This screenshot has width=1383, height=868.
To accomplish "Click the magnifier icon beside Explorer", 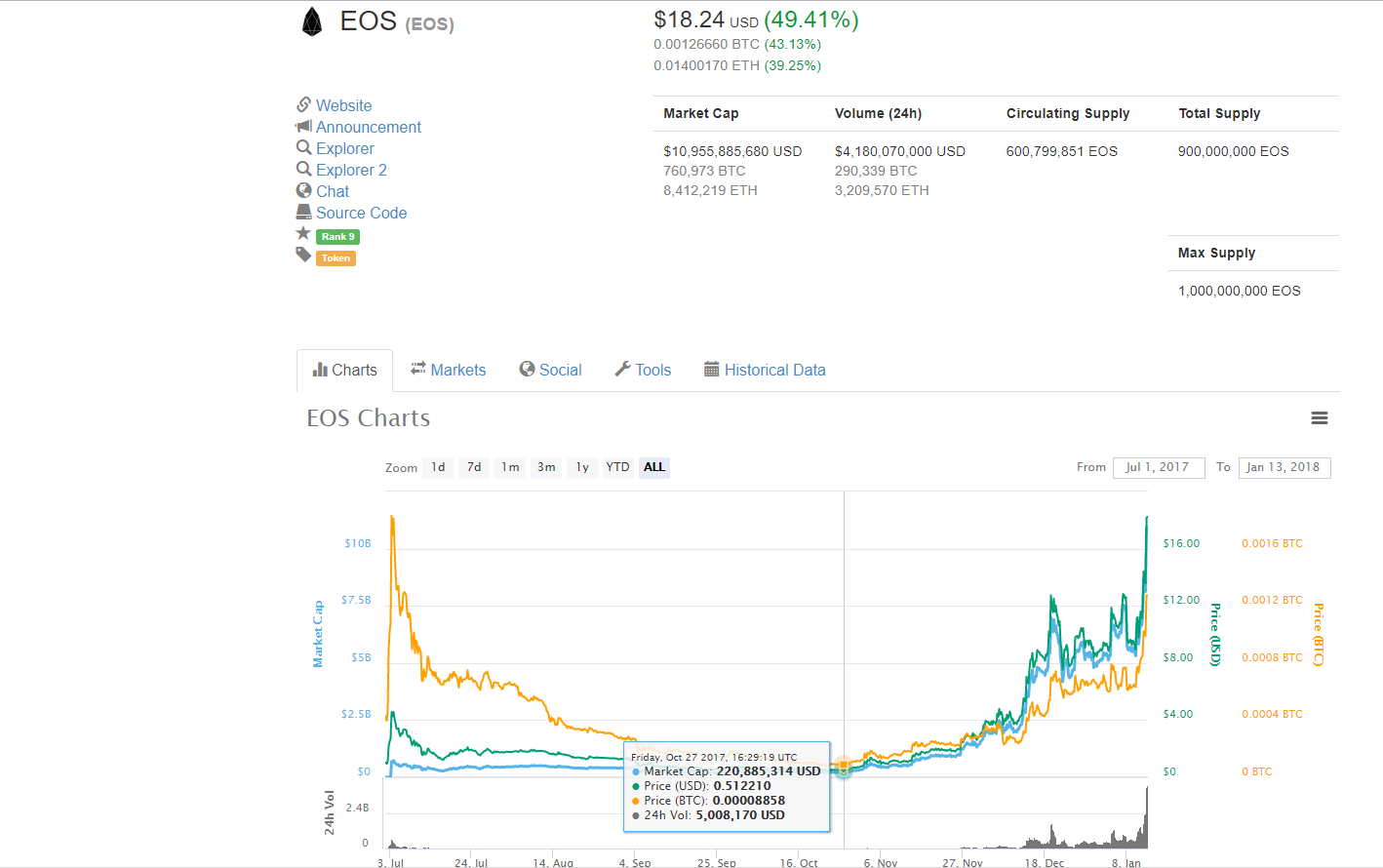I will coord(304,147).
